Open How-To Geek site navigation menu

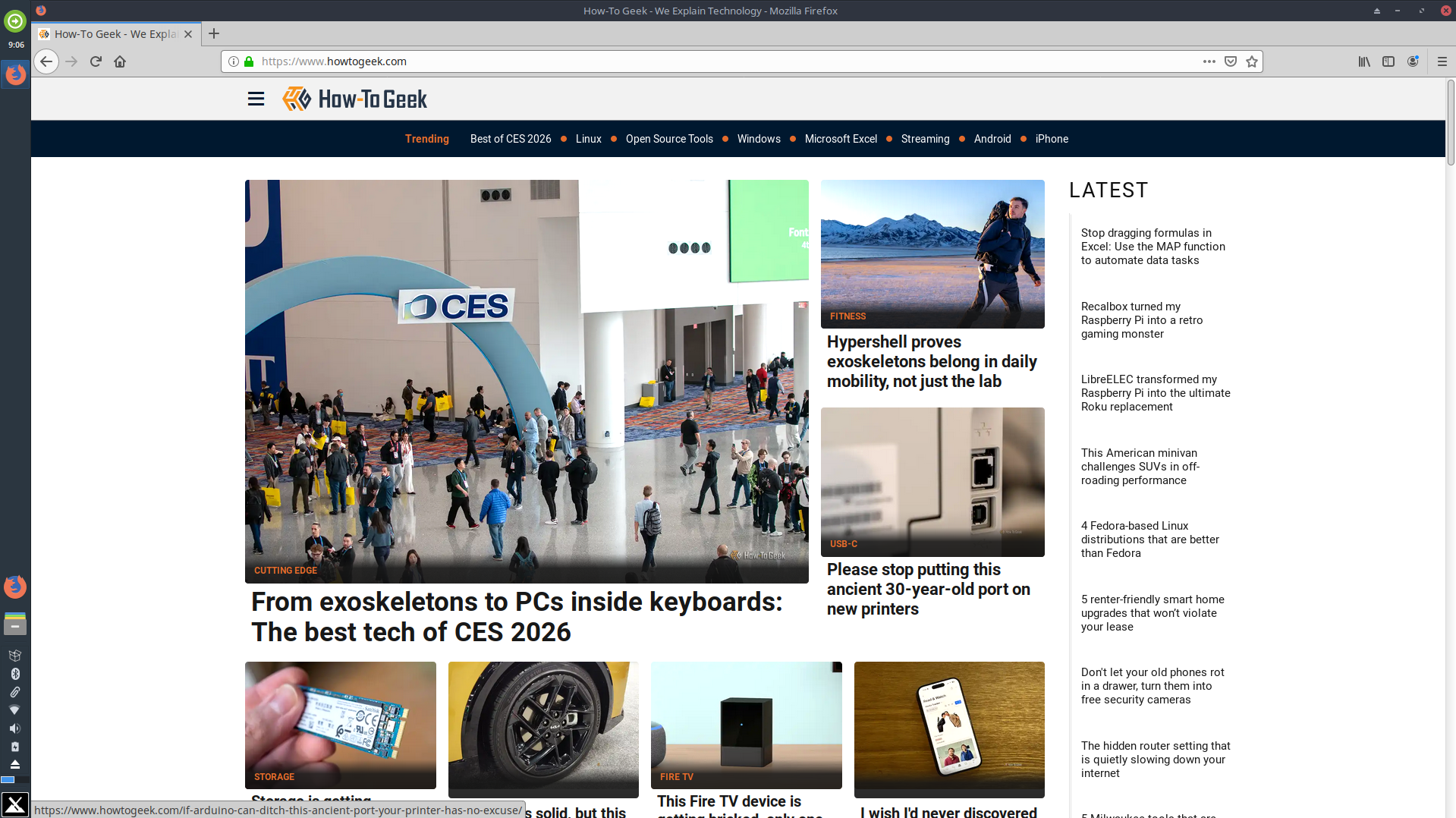coord(256,99)
